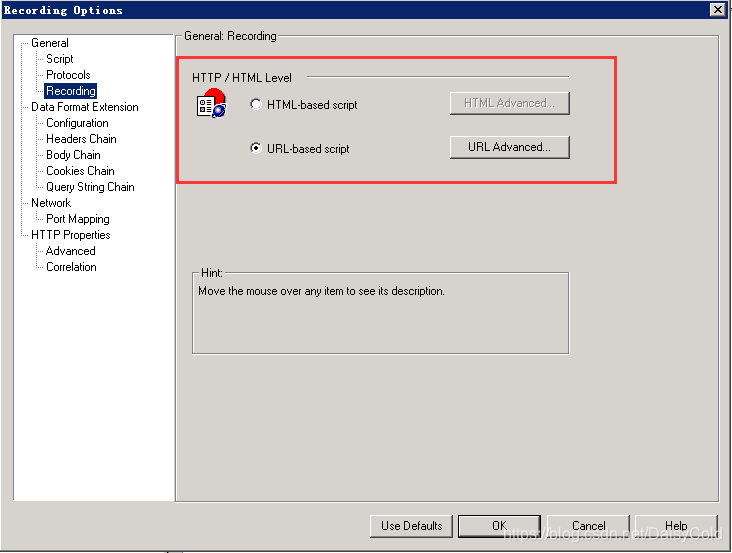Click the Cancel button
The height and width of the screenshot is (553, 732).
click(x=588, y=526)
